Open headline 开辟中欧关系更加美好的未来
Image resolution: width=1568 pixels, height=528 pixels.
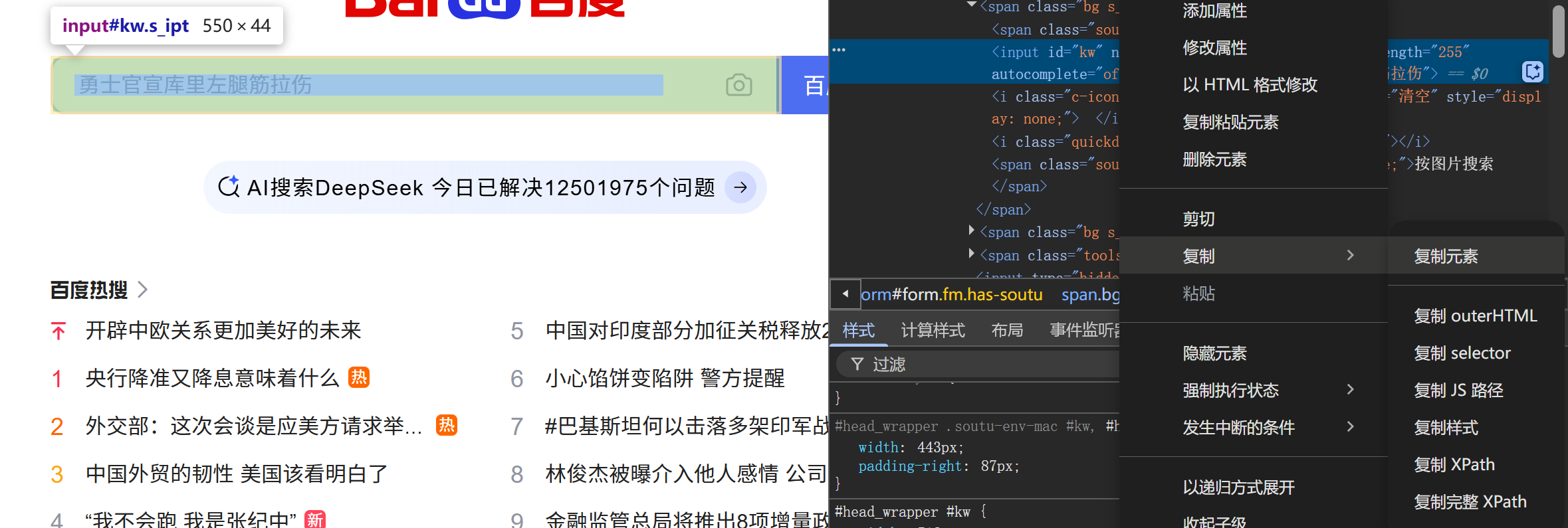223,330
